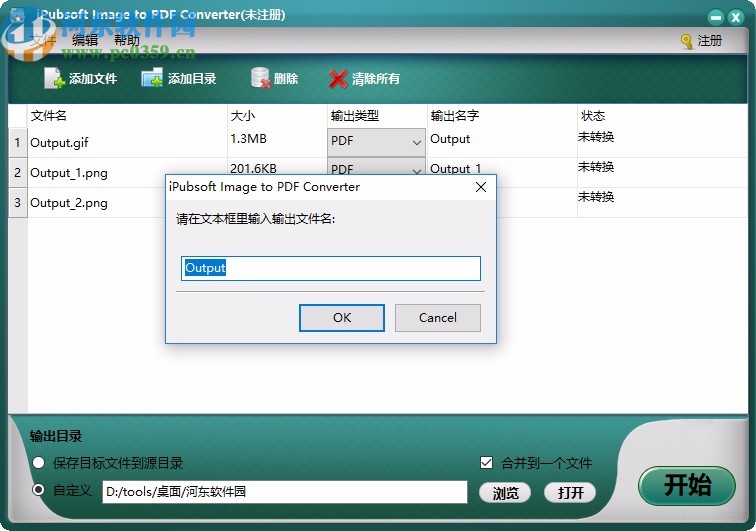This screenshot has width=756, height=531.
Task: Click the 删除 toolbar label
Action: point(286,79)
